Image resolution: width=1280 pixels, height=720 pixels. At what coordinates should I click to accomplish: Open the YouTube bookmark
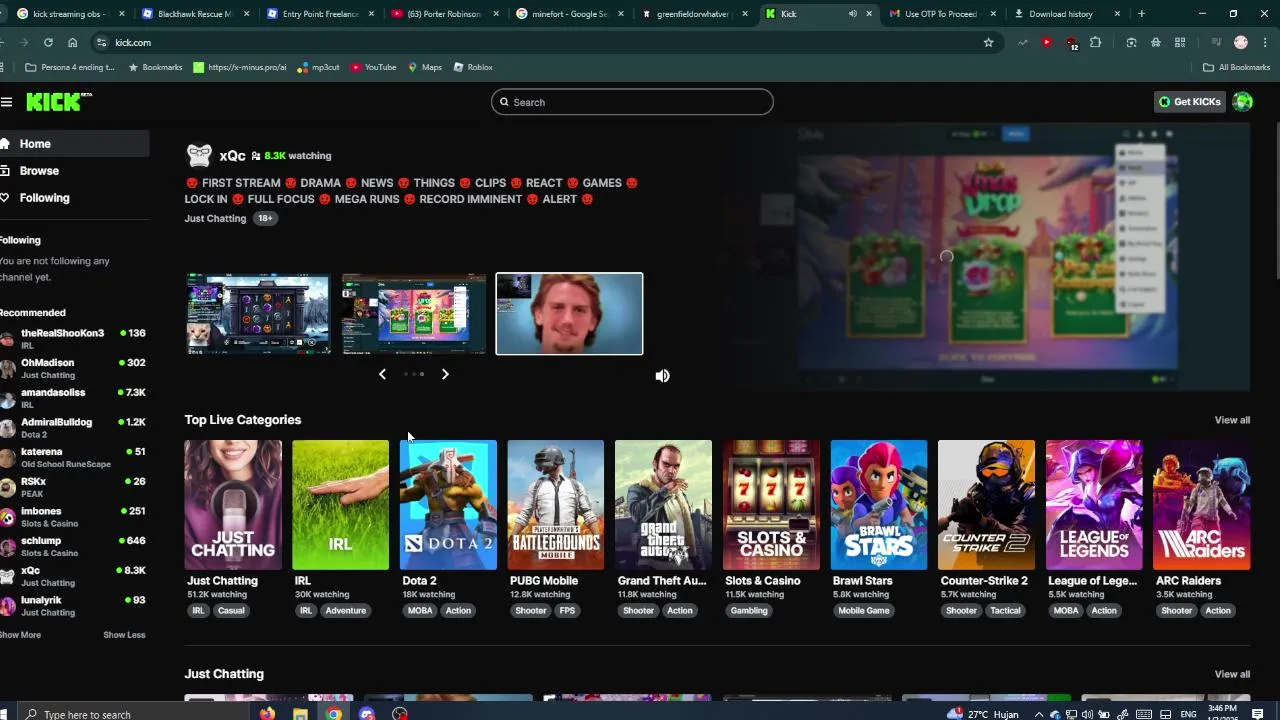pyautogui.click(x=372, y=67)
